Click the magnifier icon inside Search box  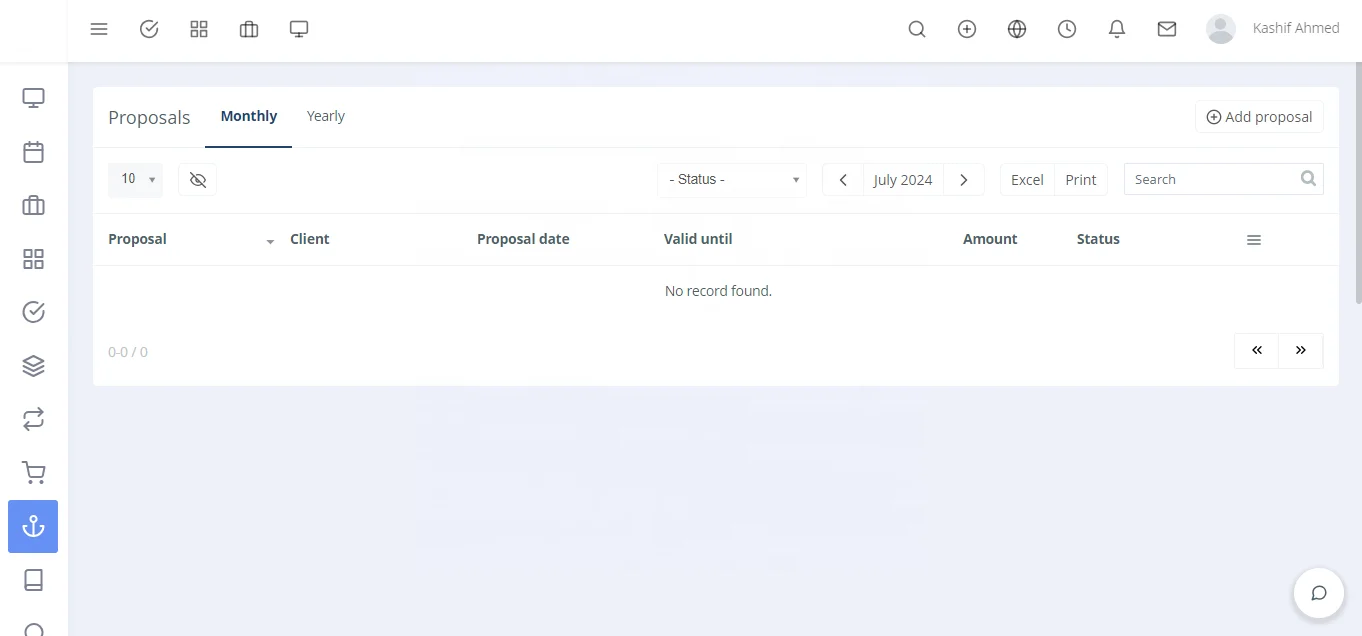[1308, 179]
